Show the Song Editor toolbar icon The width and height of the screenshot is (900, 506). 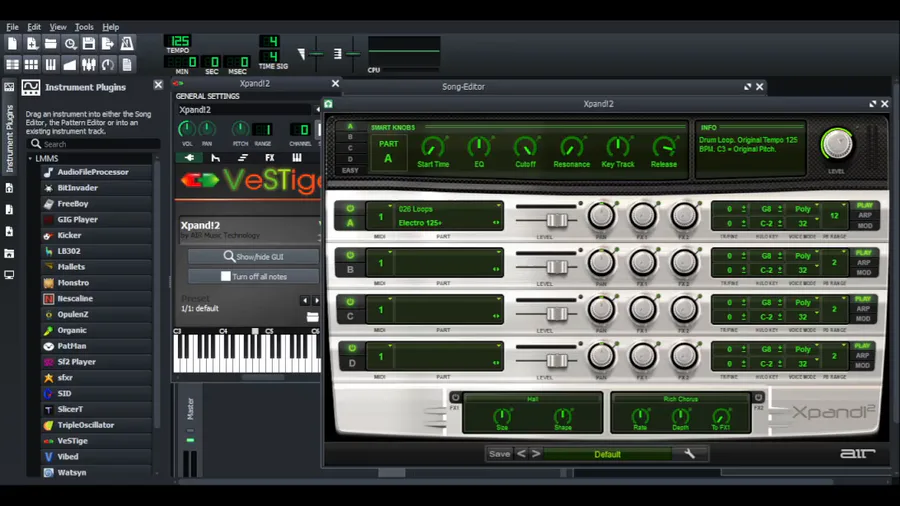point(13,64)
